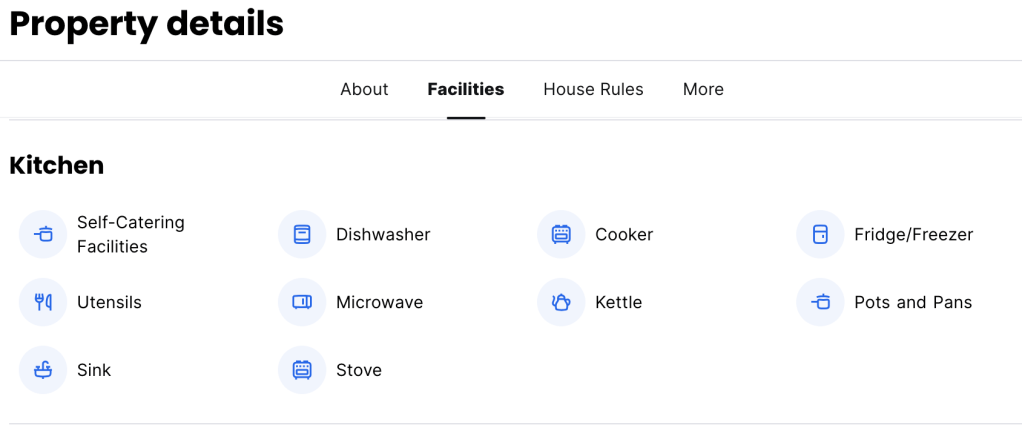Click the Fridge/Freezer icon
1022x428 pixels.
point(820,235)
